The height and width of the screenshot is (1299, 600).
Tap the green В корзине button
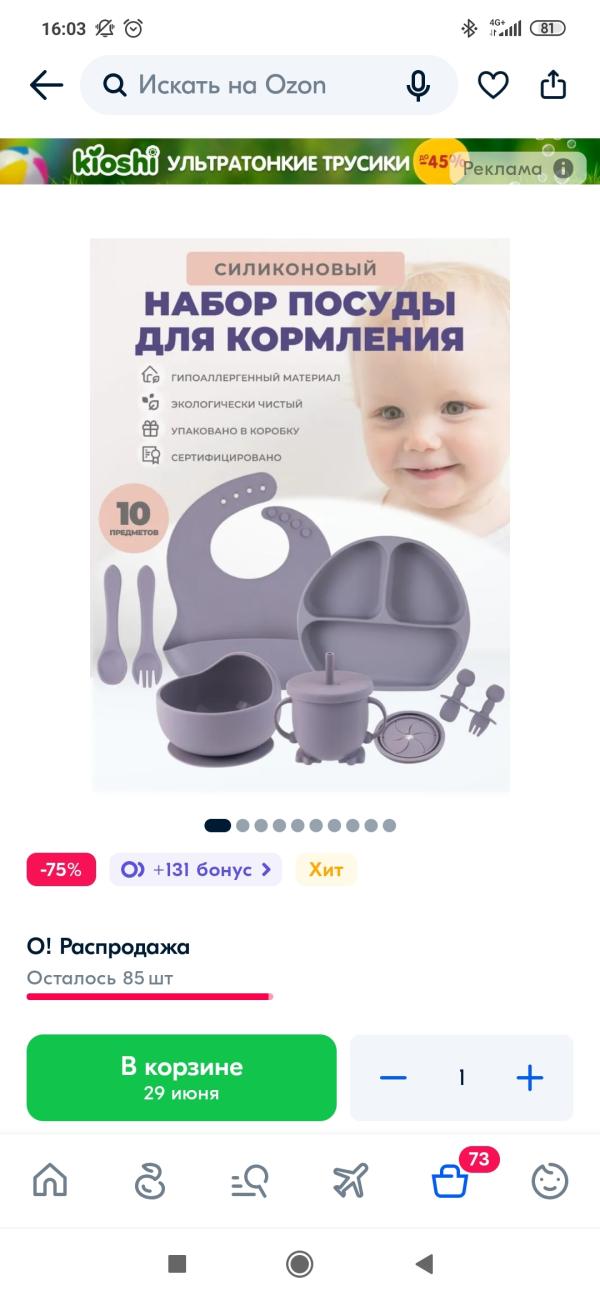click(181, 1077)
